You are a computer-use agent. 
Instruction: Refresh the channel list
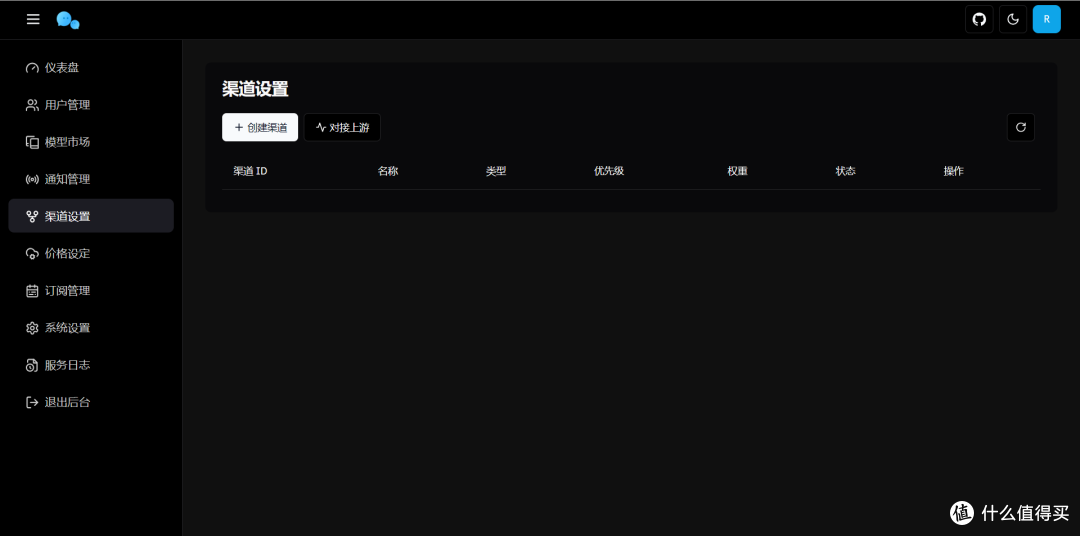pos(1021,127)
